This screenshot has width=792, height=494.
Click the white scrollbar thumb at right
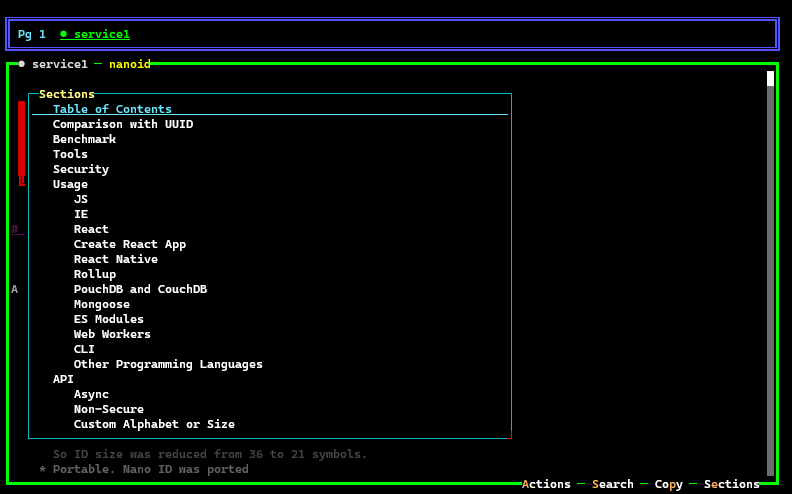(770, 78)
